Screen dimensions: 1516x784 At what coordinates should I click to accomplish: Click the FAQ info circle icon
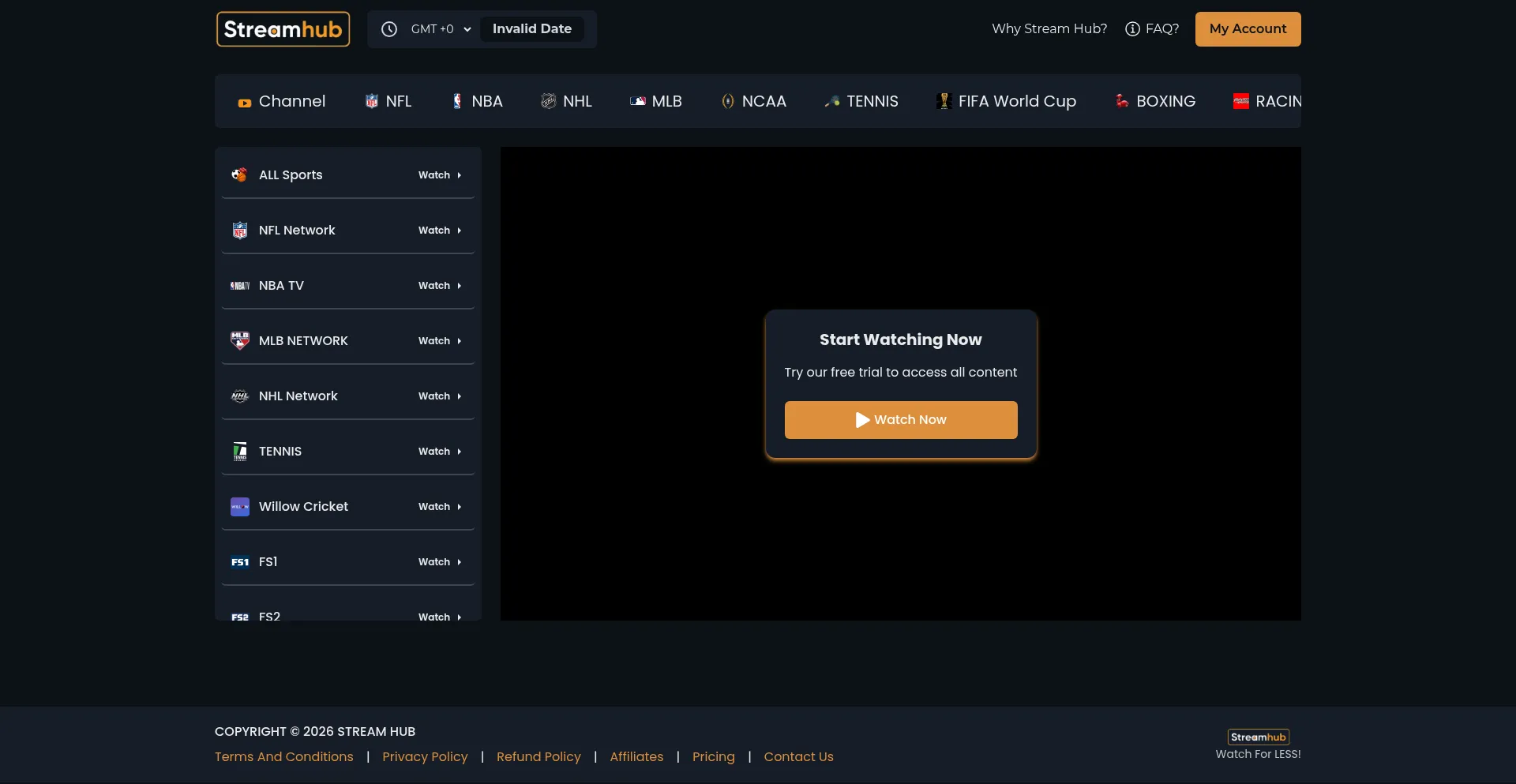click(1132, 29)
